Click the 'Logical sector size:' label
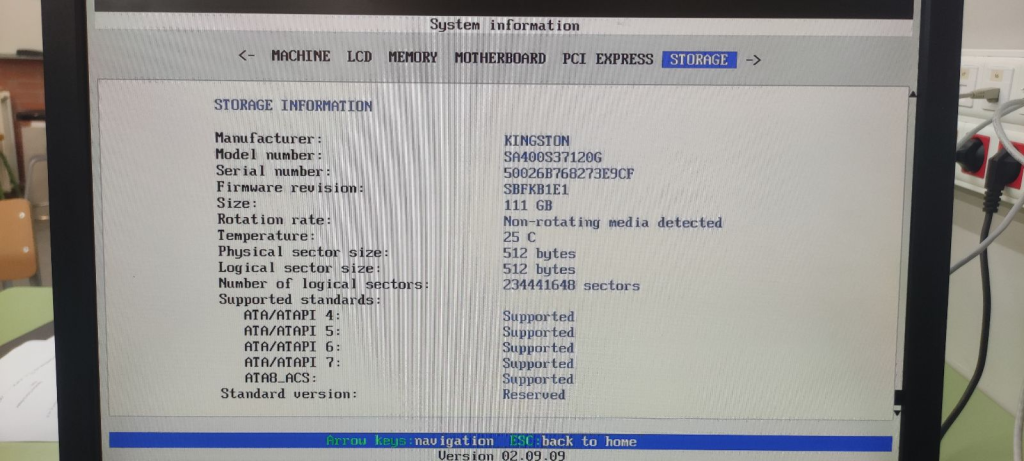This screenshot has width=1024, height=461. pos(299,268)
